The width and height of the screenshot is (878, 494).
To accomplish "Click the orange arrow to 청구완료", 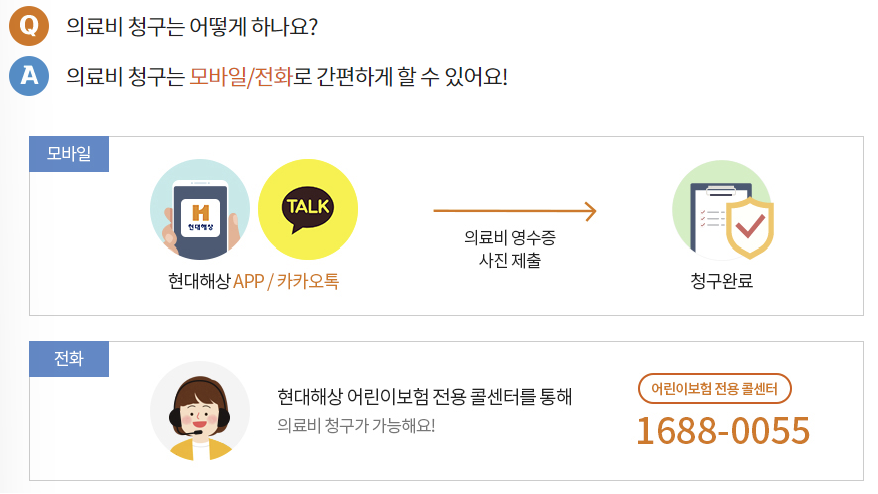I will (515, 211).
